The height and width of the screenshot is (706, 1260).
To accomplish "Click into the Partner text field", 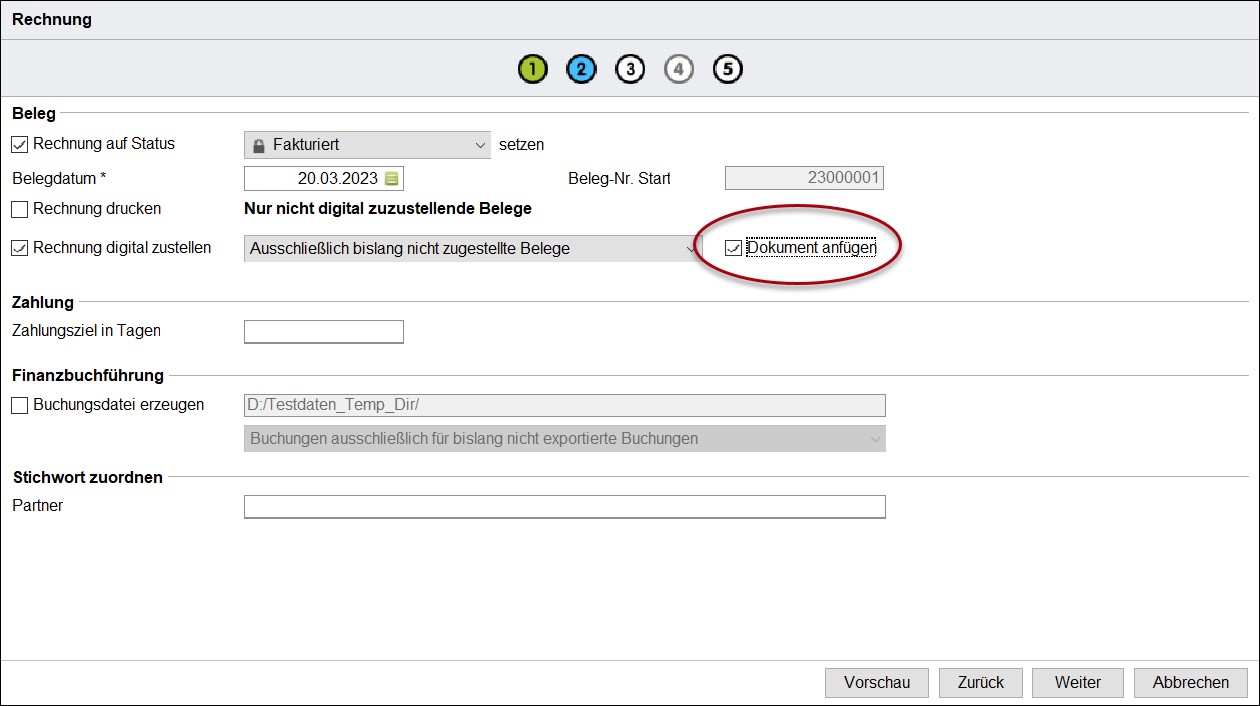I will click(x=564, y=507).
